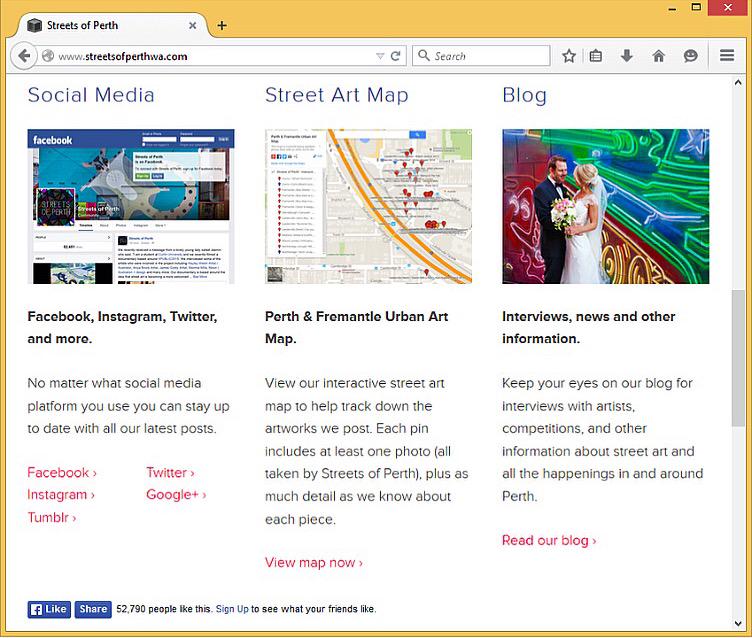This screenshot has width=752, height=638.
Task: Open the Facebook page screenshot thumbnail
Action: tap(131, 206)
